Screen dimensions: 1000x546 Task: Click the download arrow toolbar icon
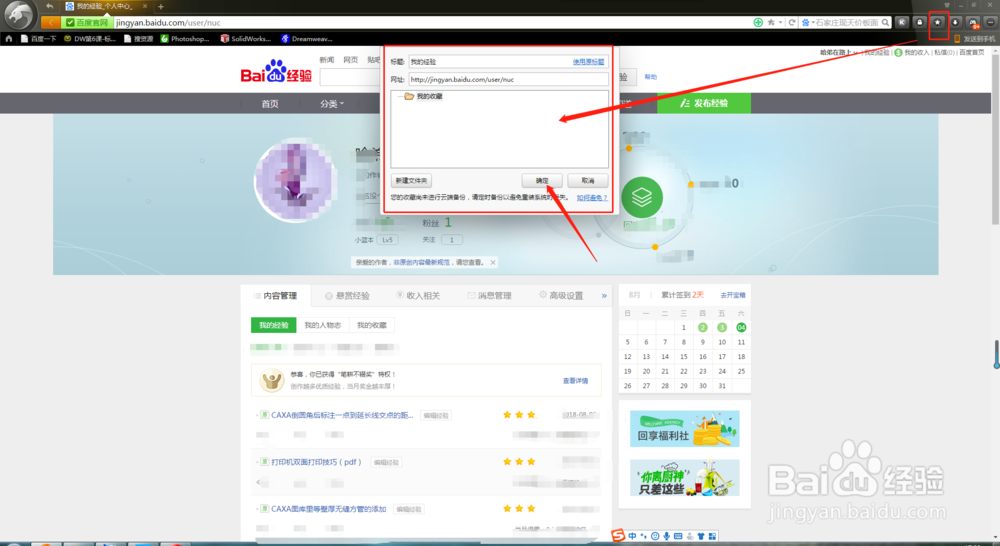click(955, 22)
